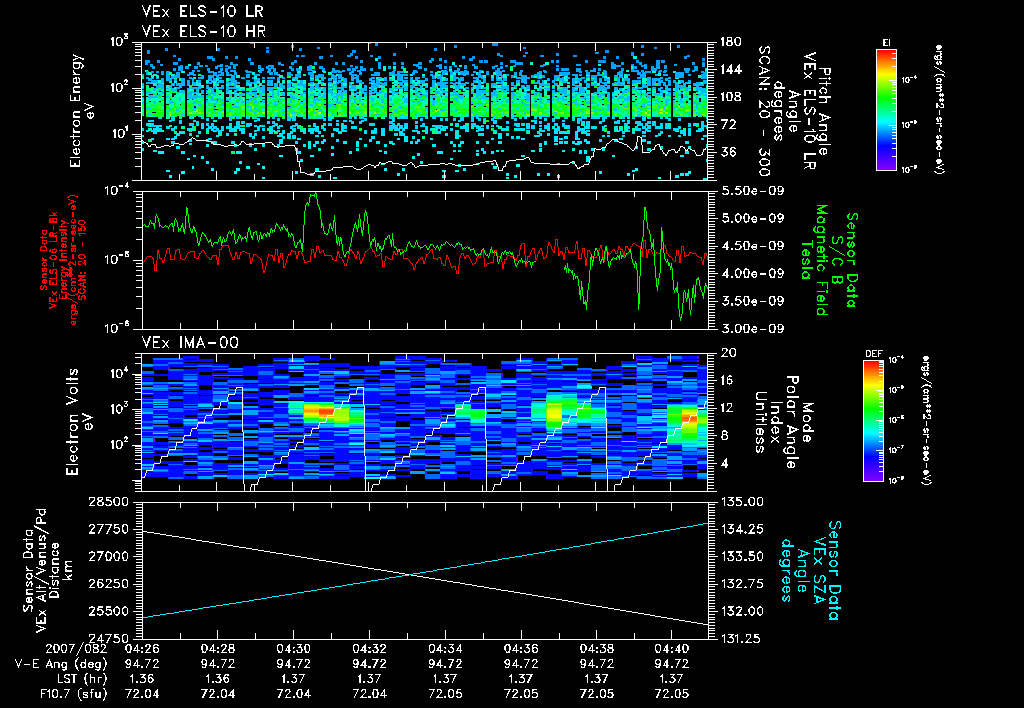1024x708 pixels.
Task: Click the "Electron Volts eV" axis label
Action: tap(79, 421)
